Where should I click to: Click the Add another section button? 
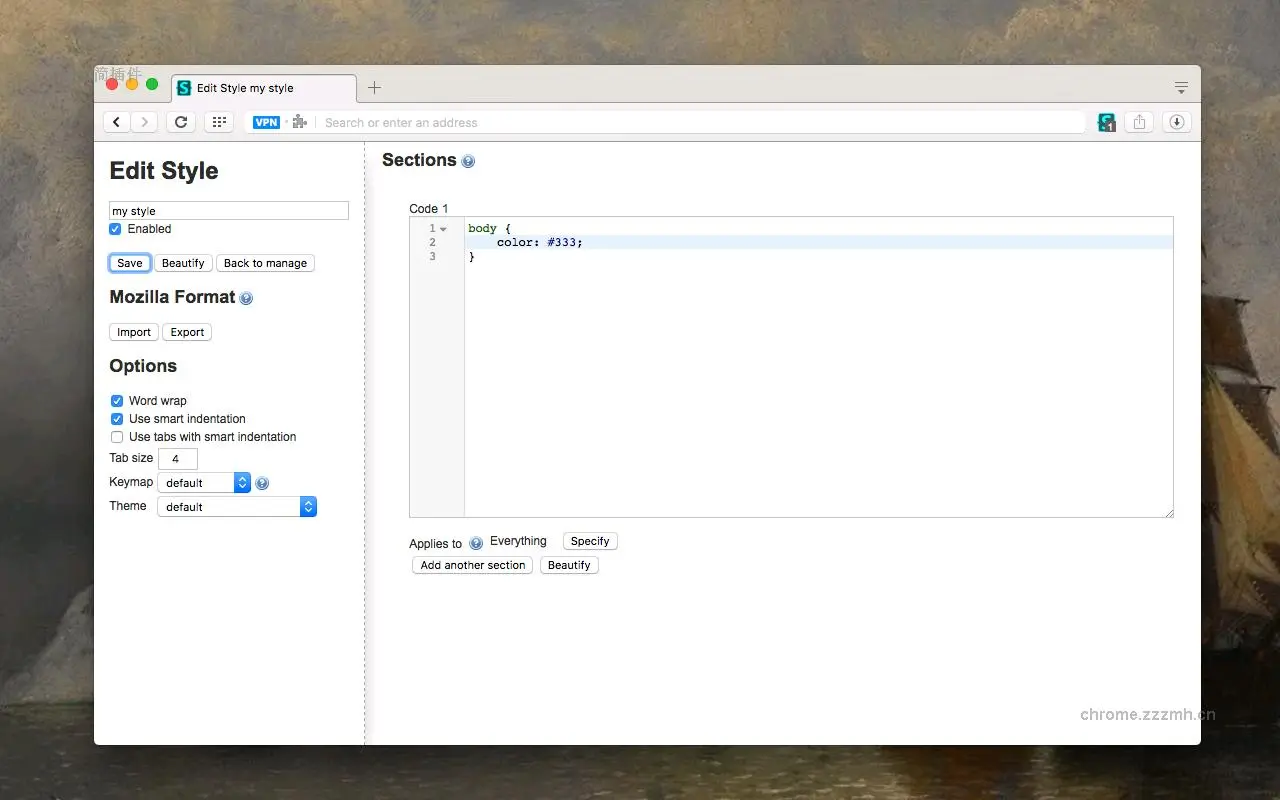(x=473, y=565)
